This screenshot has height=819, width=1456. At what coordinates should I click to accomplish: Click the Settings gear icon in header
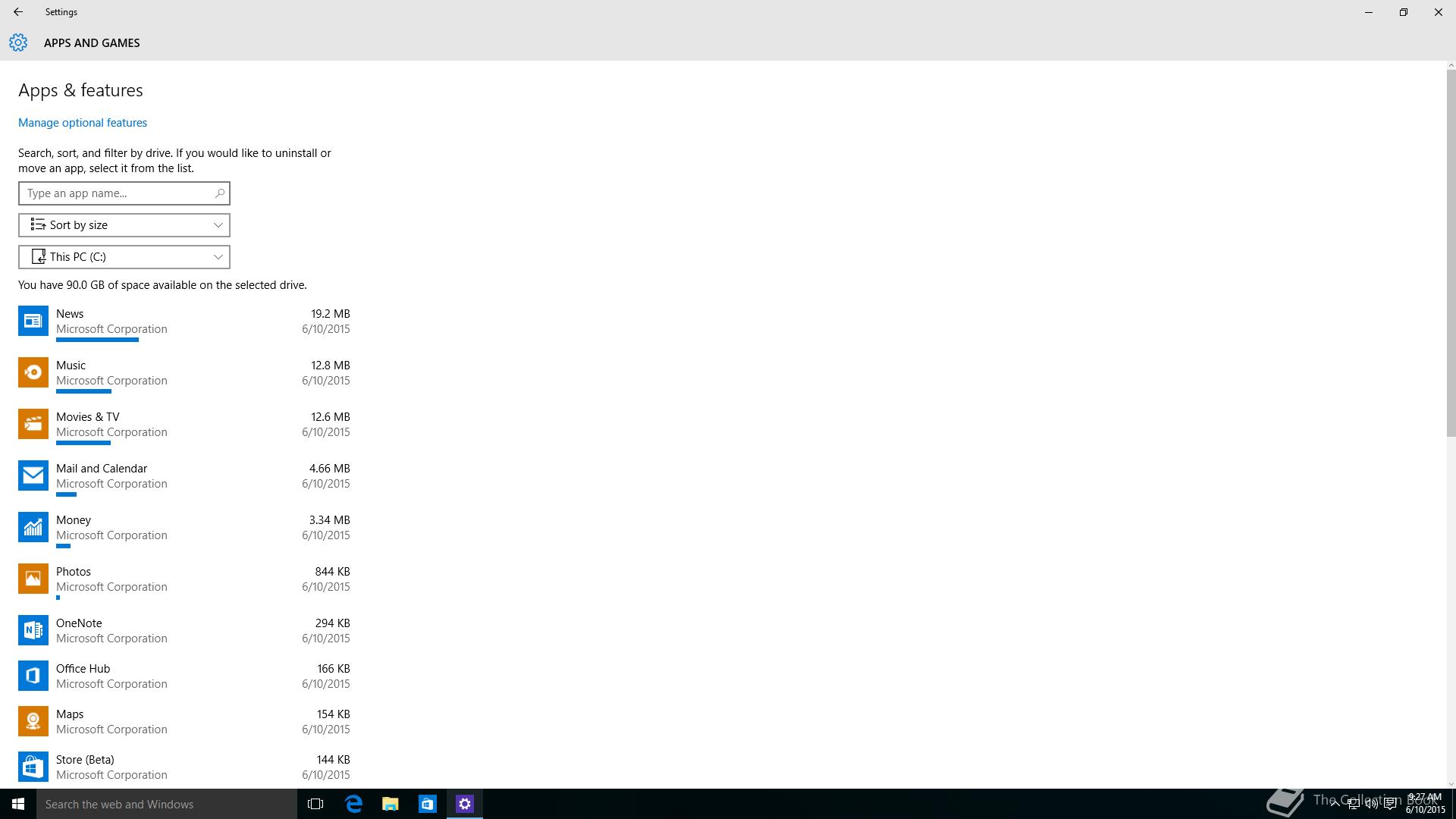click(18, 42)
